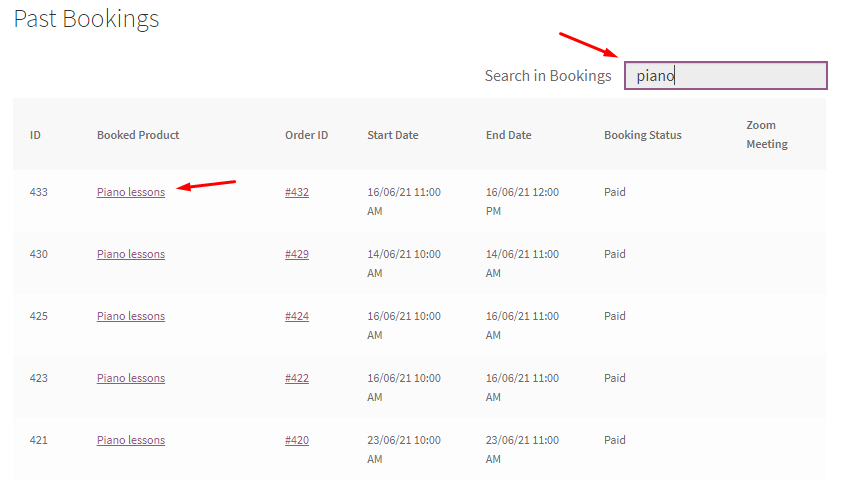The height and width of the screenshot is (482, 845).
Task: Open Piano lessons link for booking 423
Action: (x=131, y=378)
